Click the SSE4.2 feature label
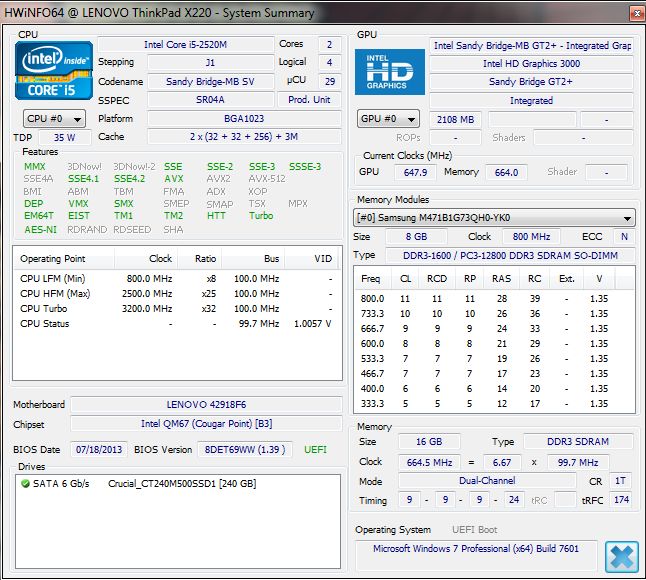This screenshot has height=580, width=646. [129, 179]
